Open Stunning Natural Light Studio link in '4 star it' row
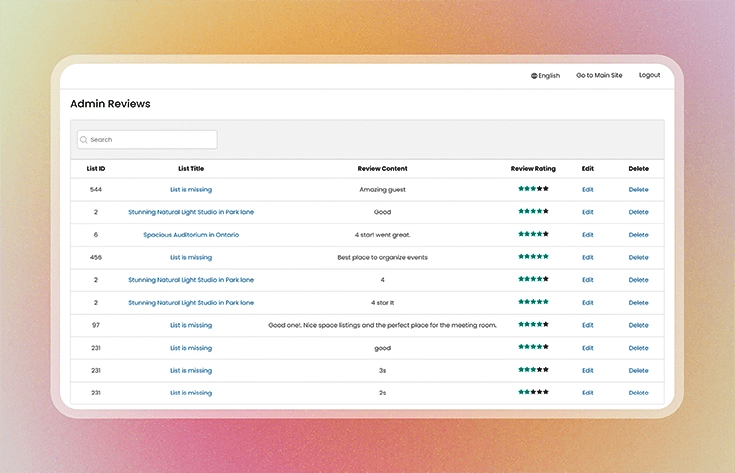The height and width of the screenshot is (473, 735). click(191, 302)
